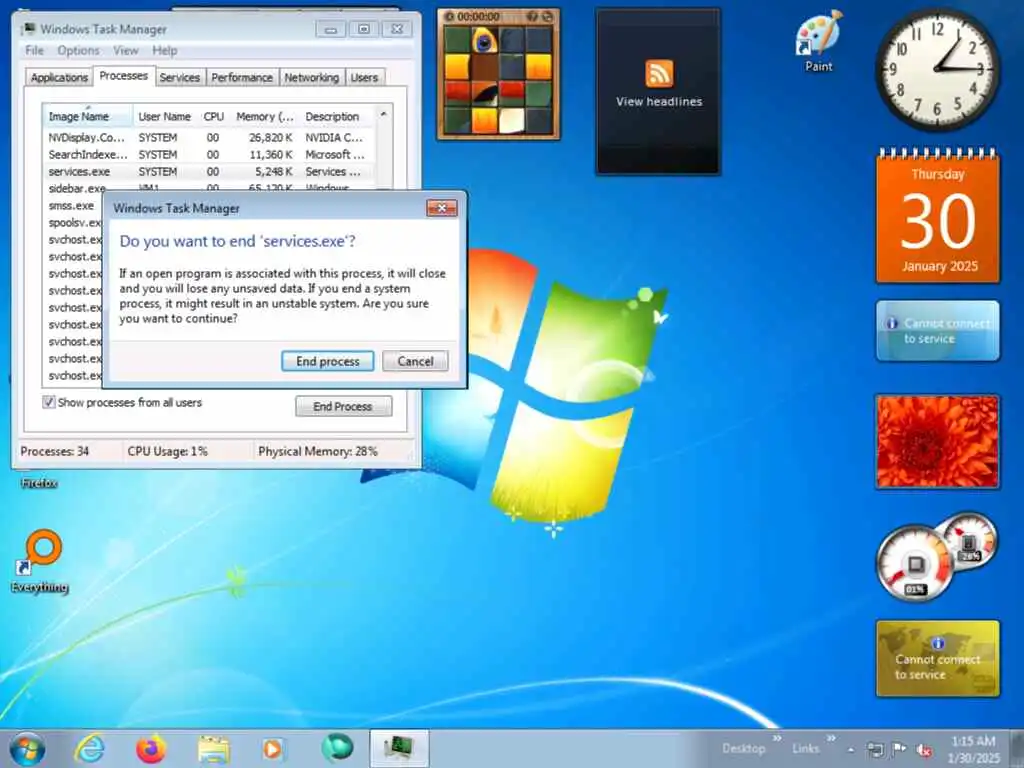1024x768 pixels.
Task: Cancel the end process confirmation dialog
Action: click(x=415, y=361)
